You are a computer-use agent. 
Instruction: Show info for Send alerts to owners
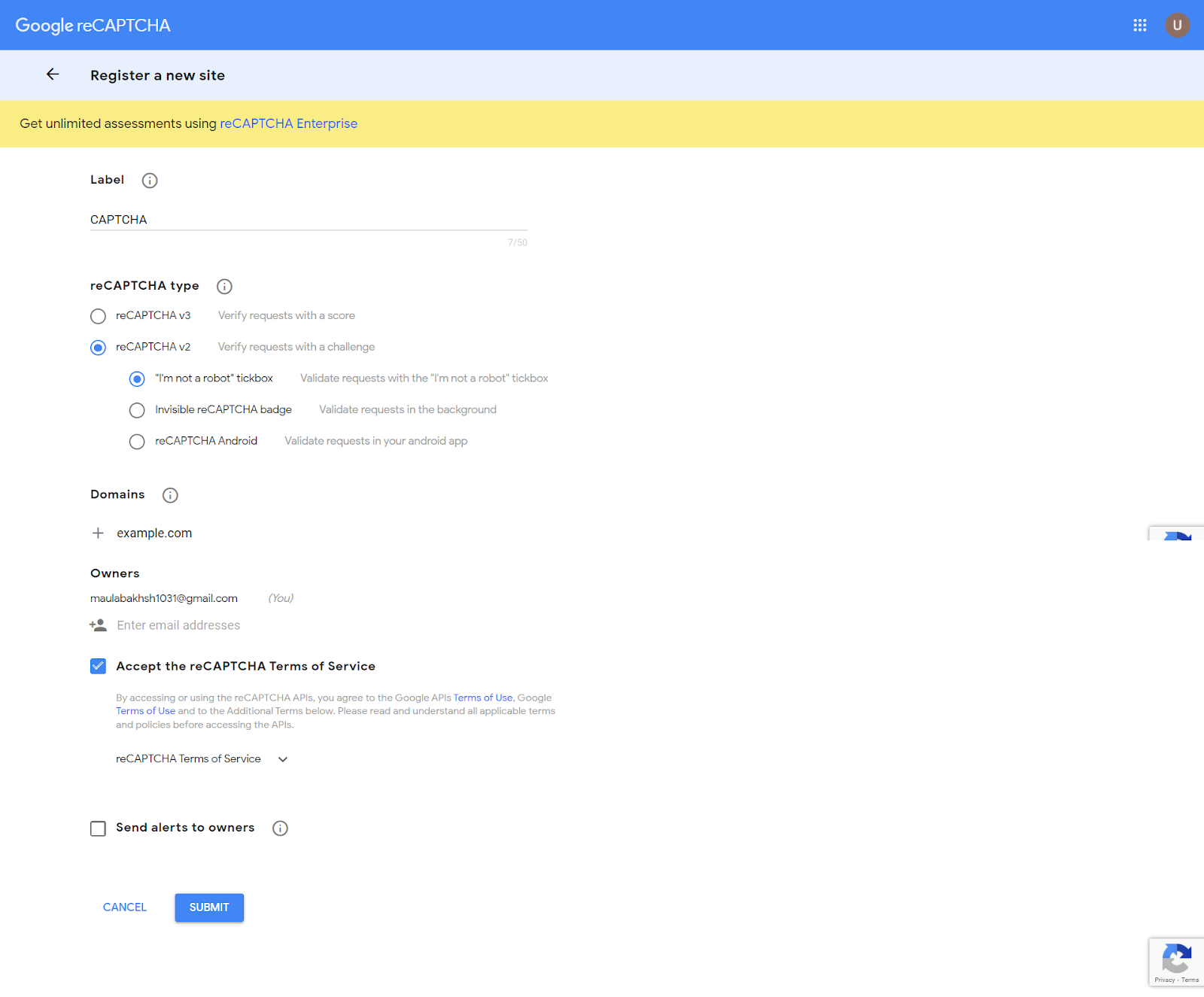[280, 828]
